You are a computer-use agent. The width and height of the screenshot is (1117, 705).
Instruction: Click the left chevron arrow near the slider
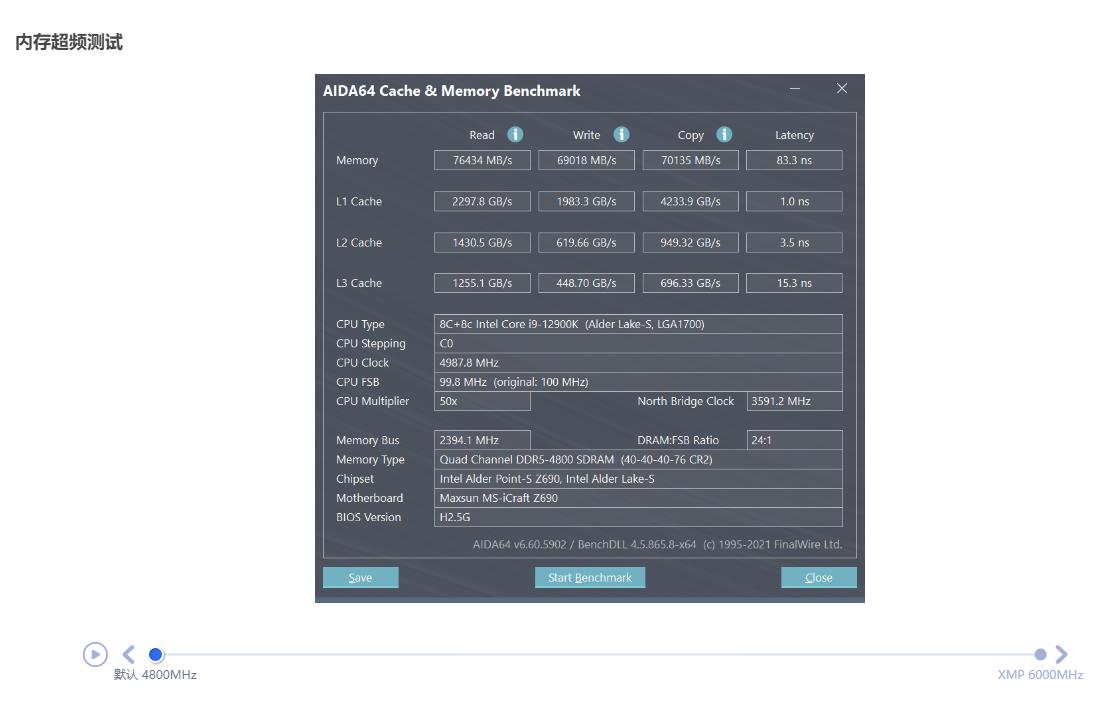[x=127, y=652]
